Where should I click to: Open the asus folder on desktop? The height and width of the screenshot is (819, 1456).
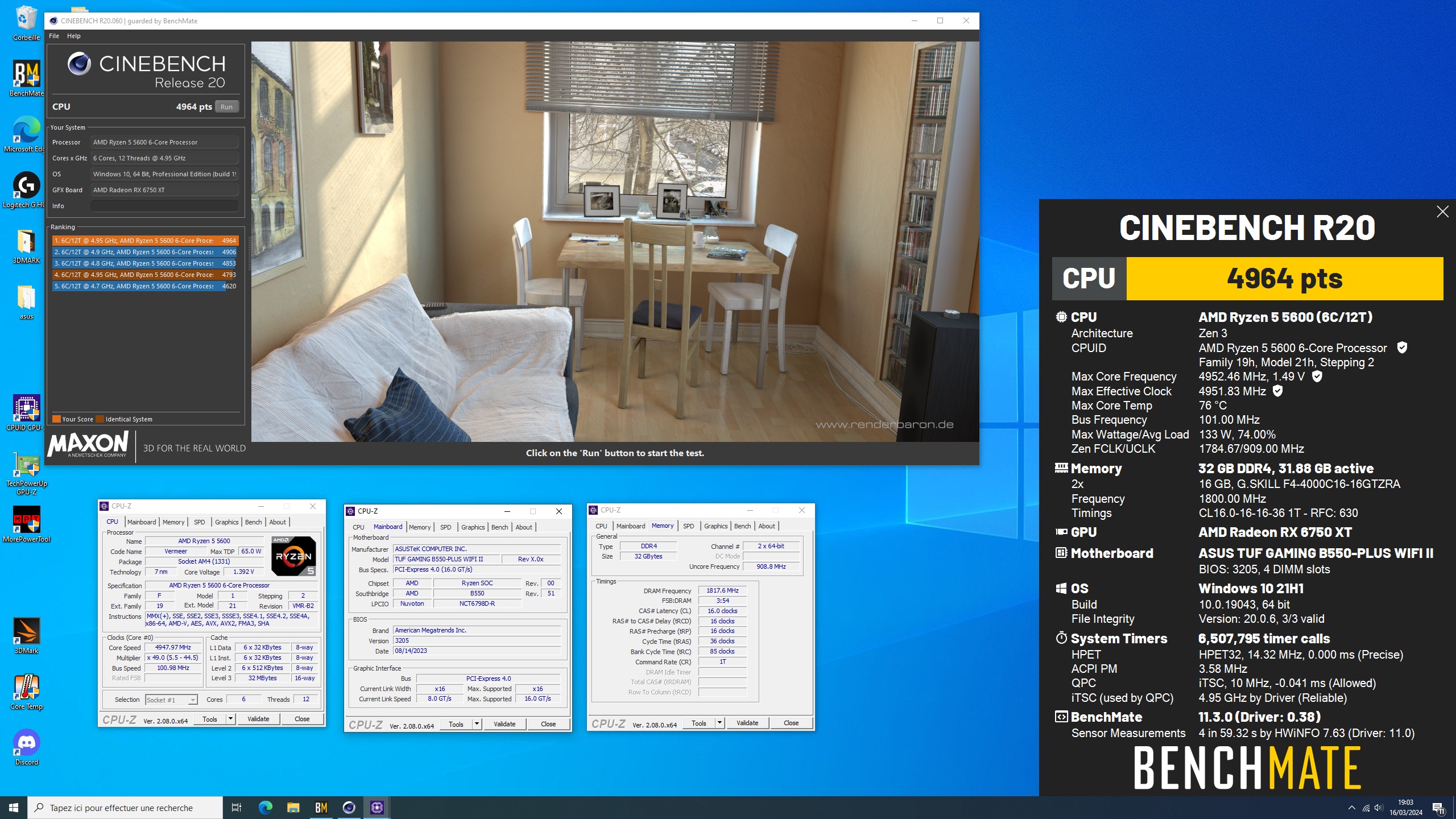pyautogui.click(x=26, y=301)
